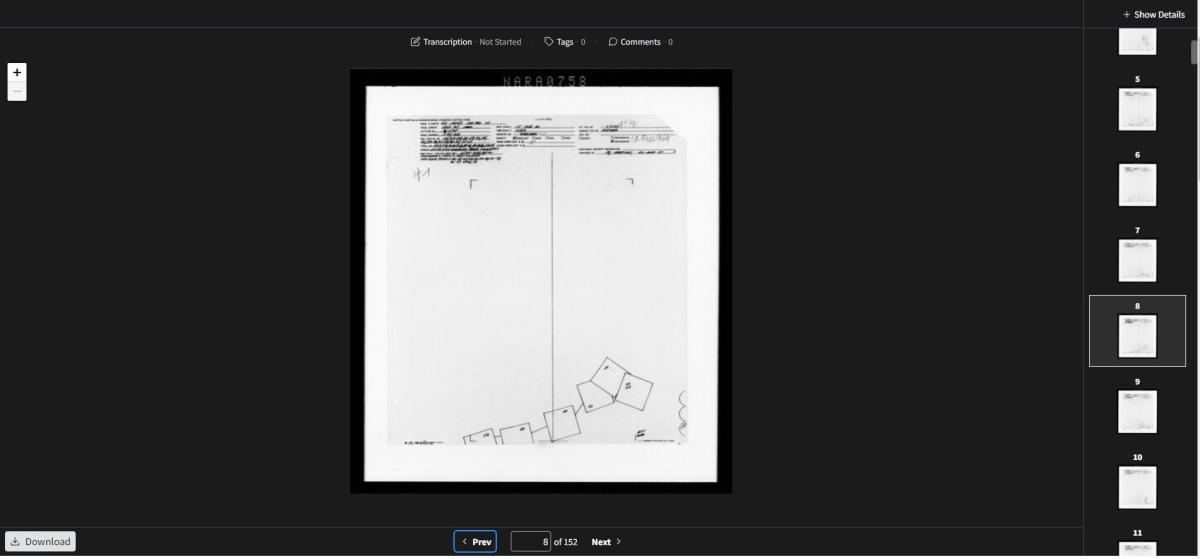Go to previous page with Prev
The height and width of the screenshot is (559, 1200).
pos(475,542)
